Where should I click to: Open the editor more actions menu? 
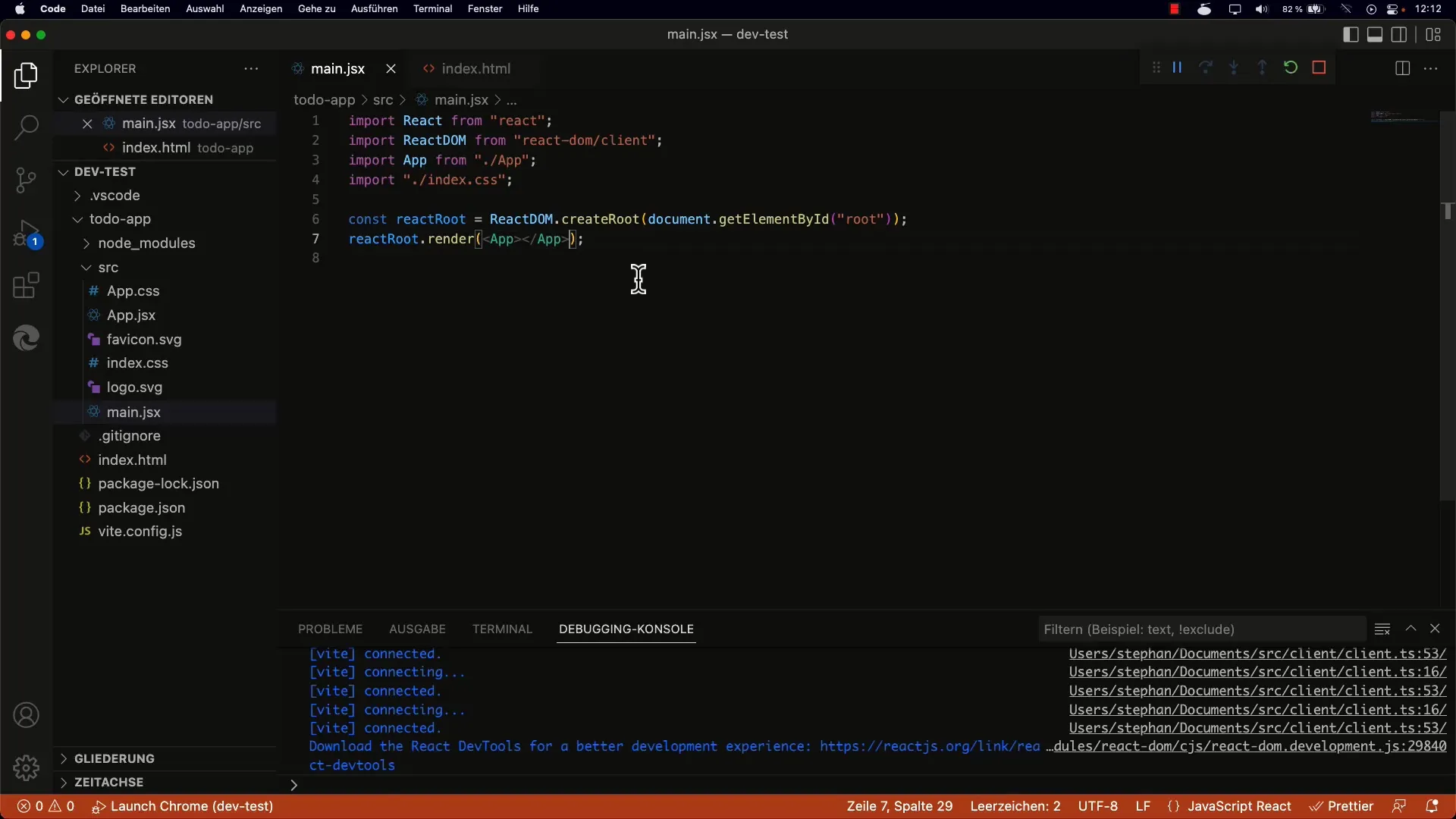1430,68
